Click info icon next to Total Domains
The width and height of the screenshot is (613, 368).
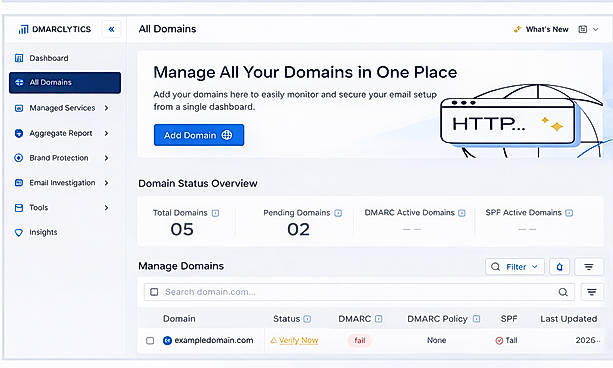click(215, 213)
